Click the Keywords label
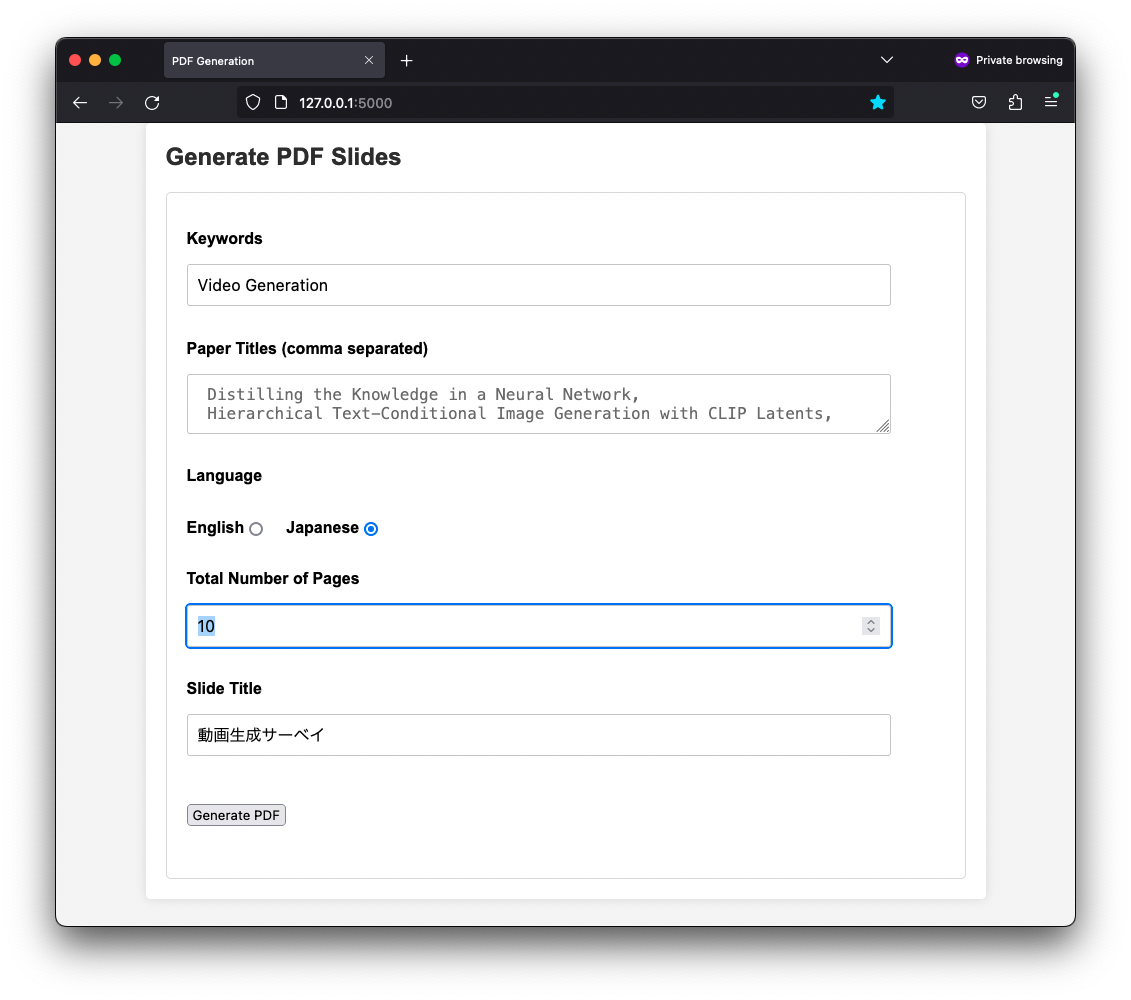 coord(224,238)
